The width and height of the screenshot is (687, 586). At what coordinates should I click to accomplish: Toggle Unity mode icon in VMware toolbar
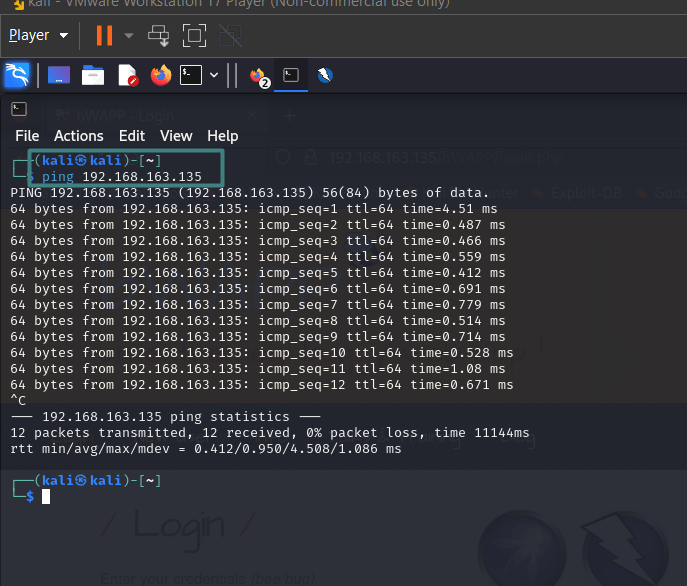(x=230, y=36)
